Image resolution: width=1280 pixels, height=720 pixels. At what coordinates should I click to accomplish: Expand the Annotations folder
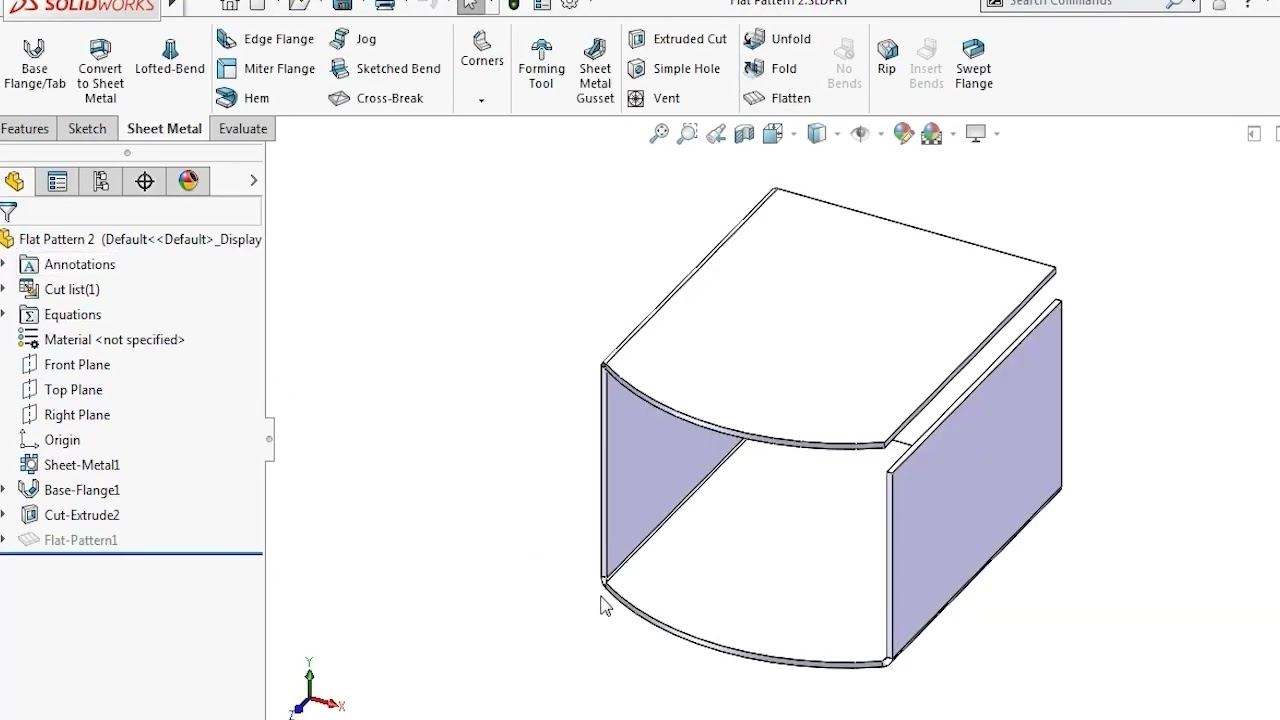coord(4,264)
